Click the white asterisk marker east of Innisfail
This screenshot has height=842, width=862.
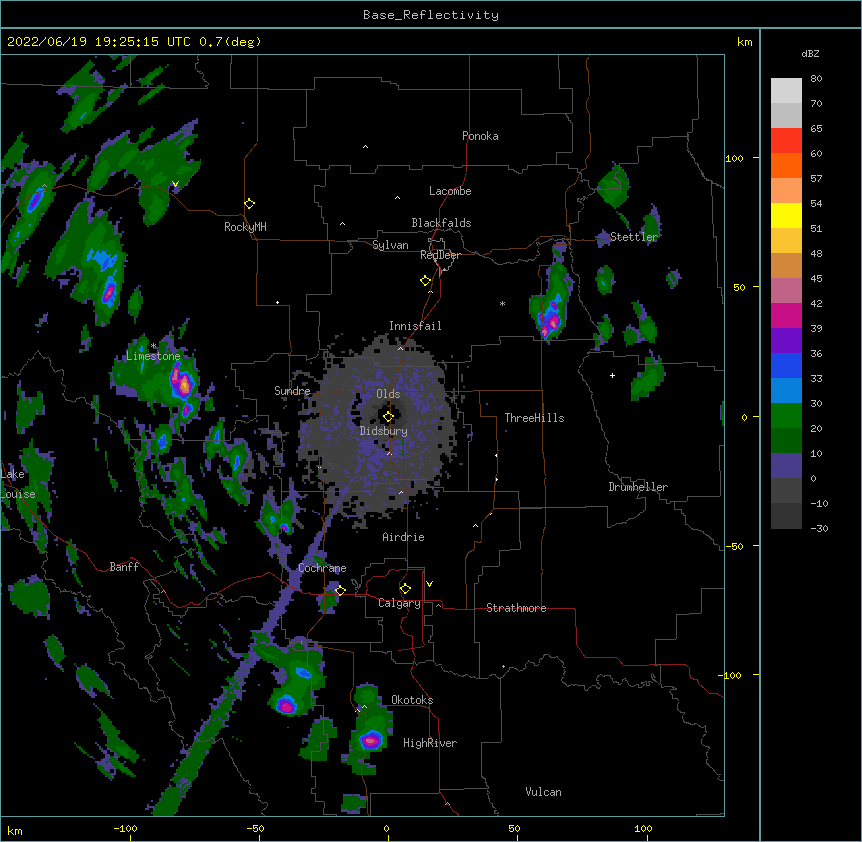502,303
